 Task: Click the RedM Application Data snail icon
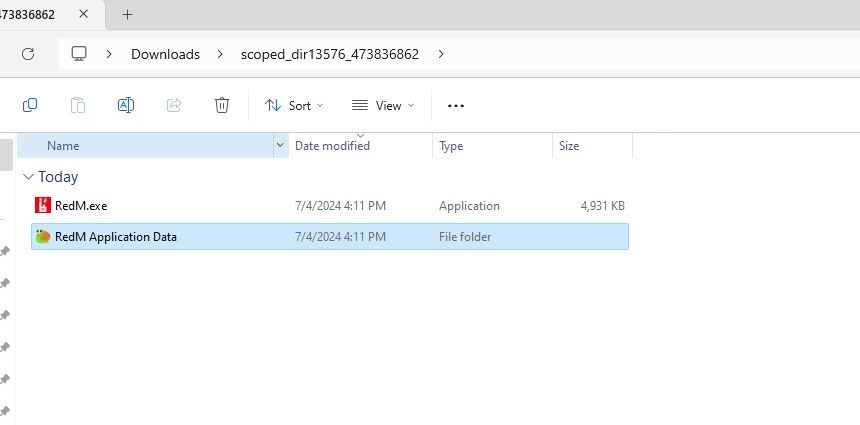pos(43,236)
